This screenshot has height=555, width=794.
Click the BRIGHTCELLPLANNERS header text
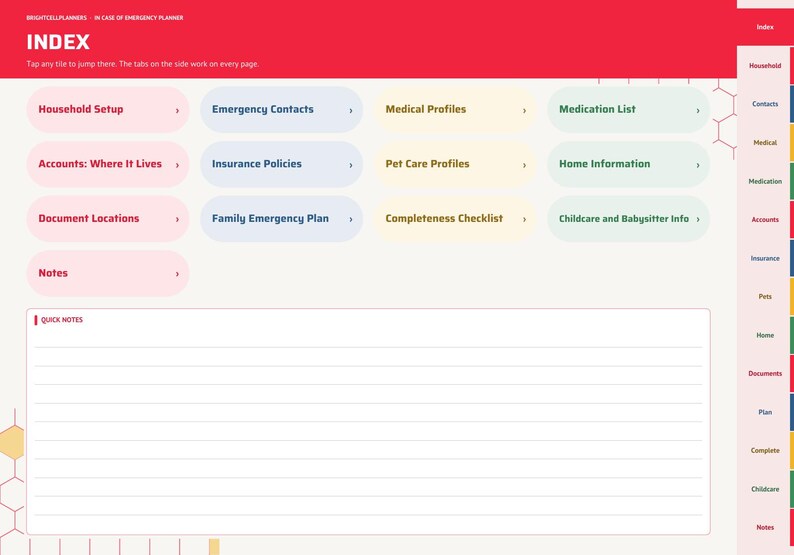(56, 18)
